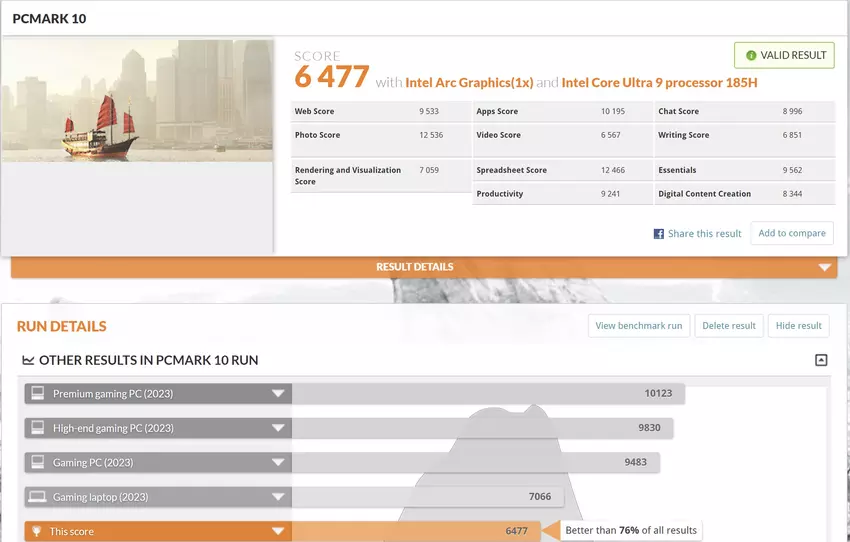Screen dimensions: 850x542
Task: Open the Premium gaming PC (2023) dropdown arrow
Action: coord(278,394)
